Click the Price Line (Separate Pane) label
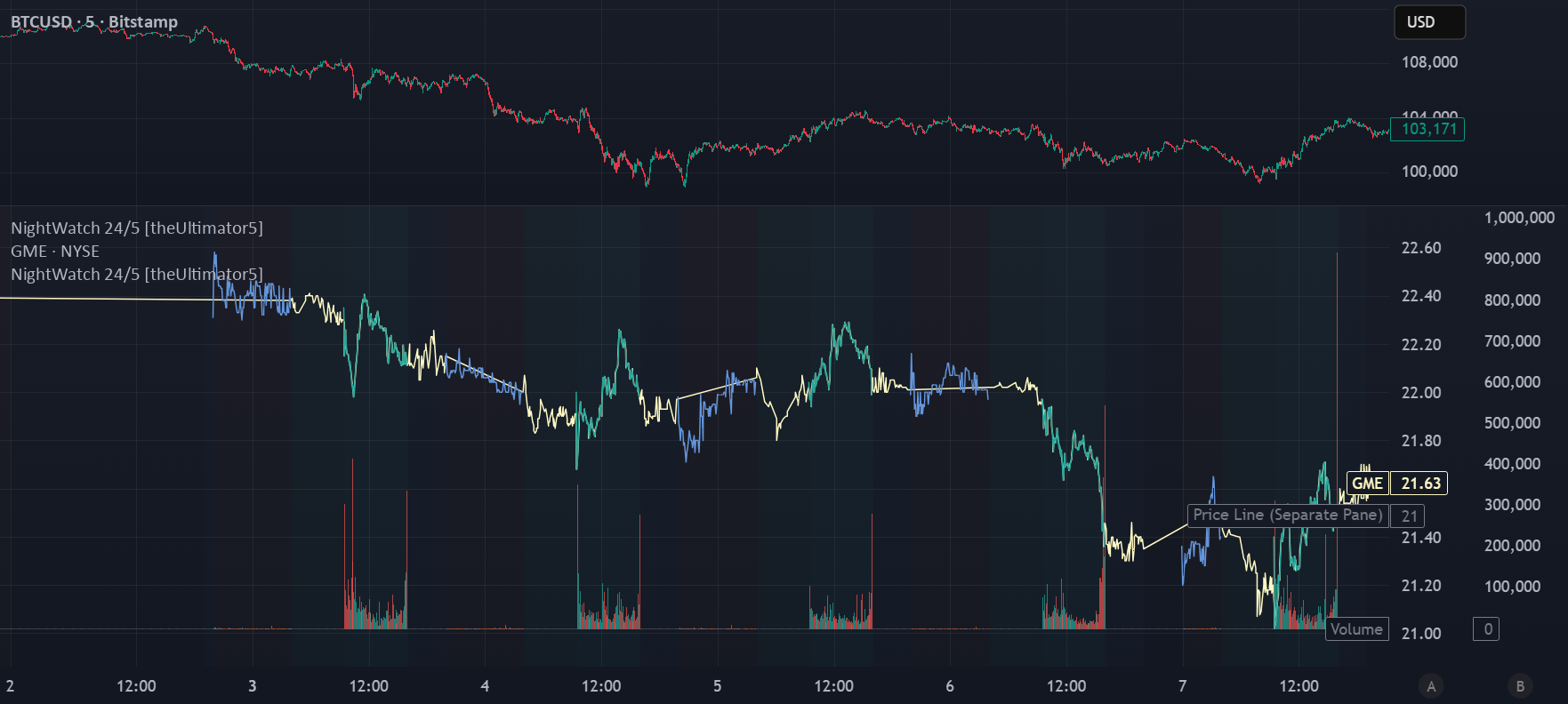The height and width of the screenshot is (704, 1568). coord(1288,515)
